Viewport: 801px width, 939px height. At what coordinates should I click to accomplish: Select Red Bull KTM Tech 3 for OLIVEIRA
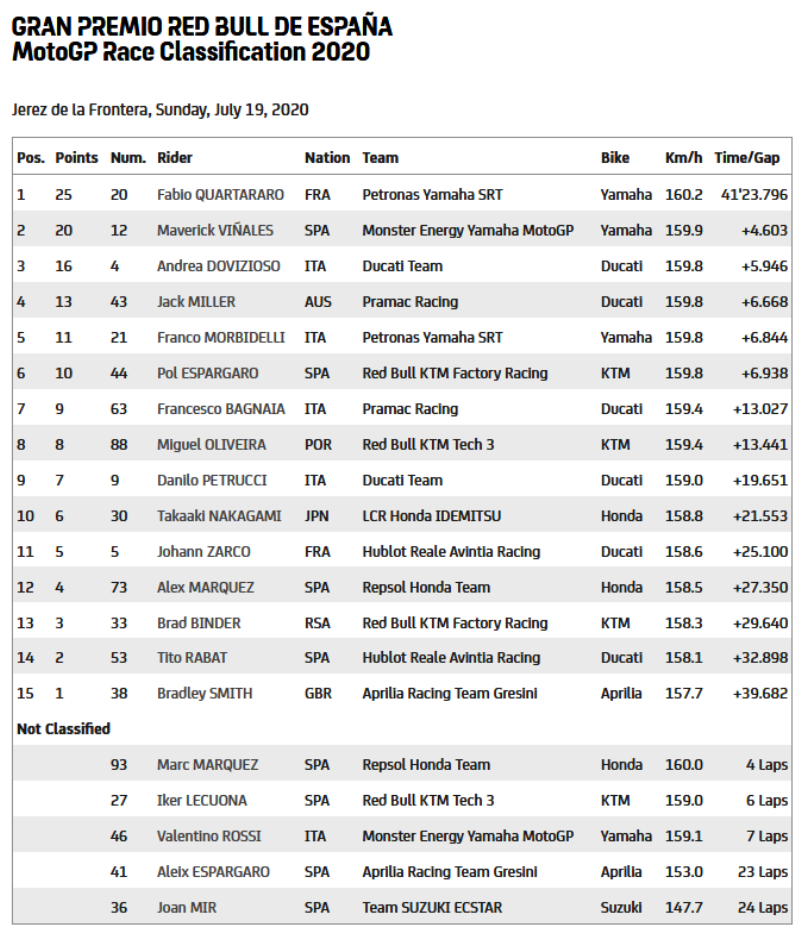tap(428, 445)
